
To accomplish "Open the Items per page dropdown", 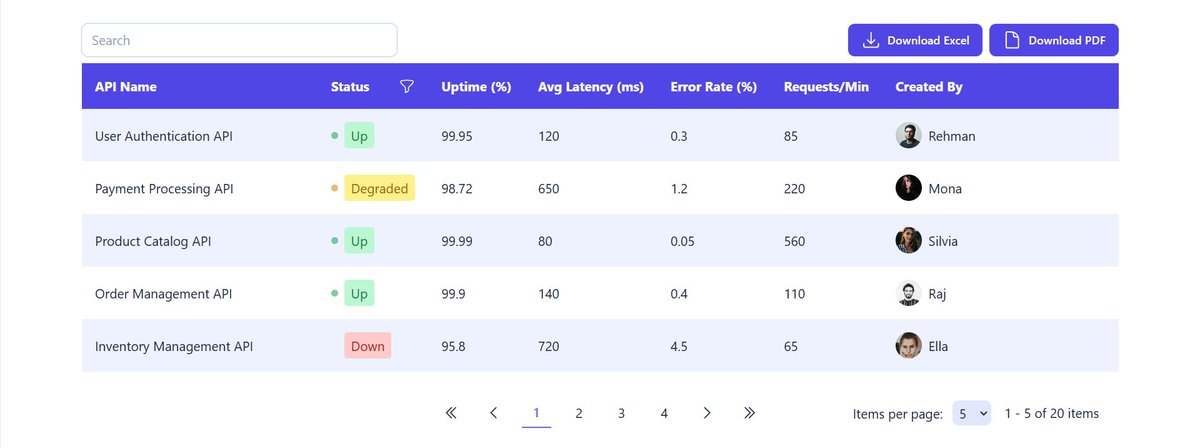I will [971, 413].
